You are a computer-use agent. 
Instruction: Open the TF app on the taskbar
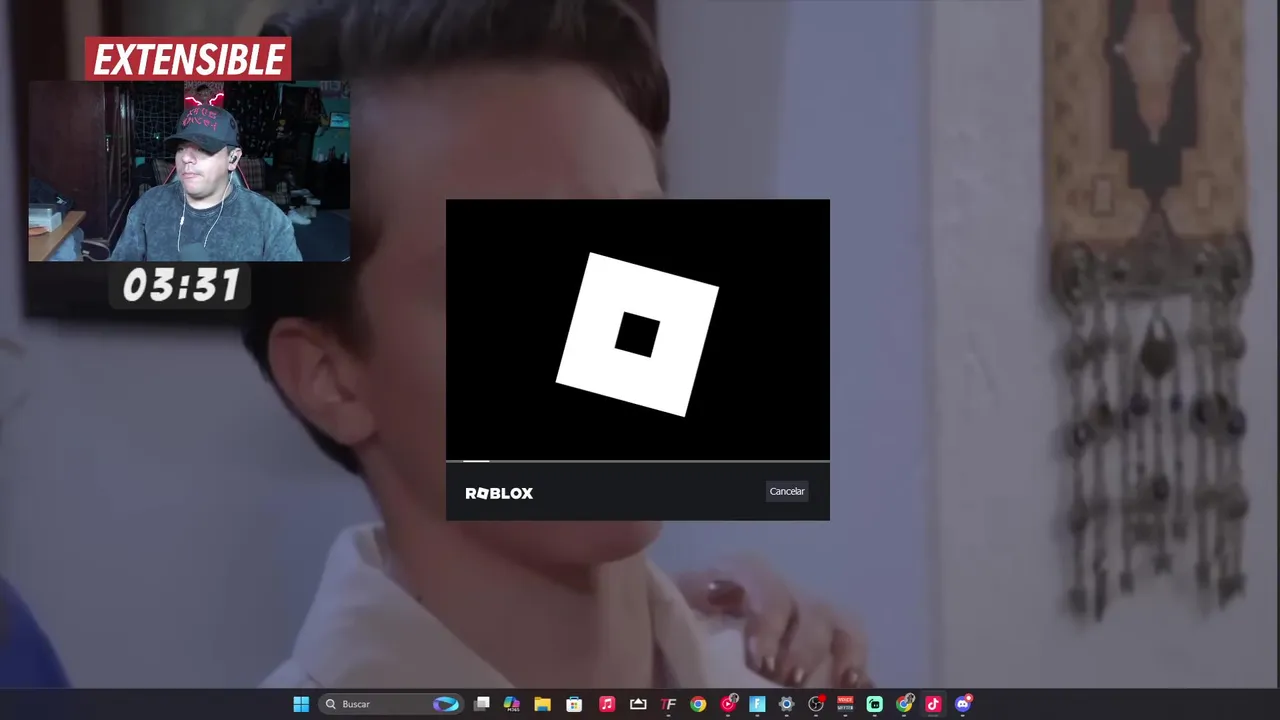[669, 704]
